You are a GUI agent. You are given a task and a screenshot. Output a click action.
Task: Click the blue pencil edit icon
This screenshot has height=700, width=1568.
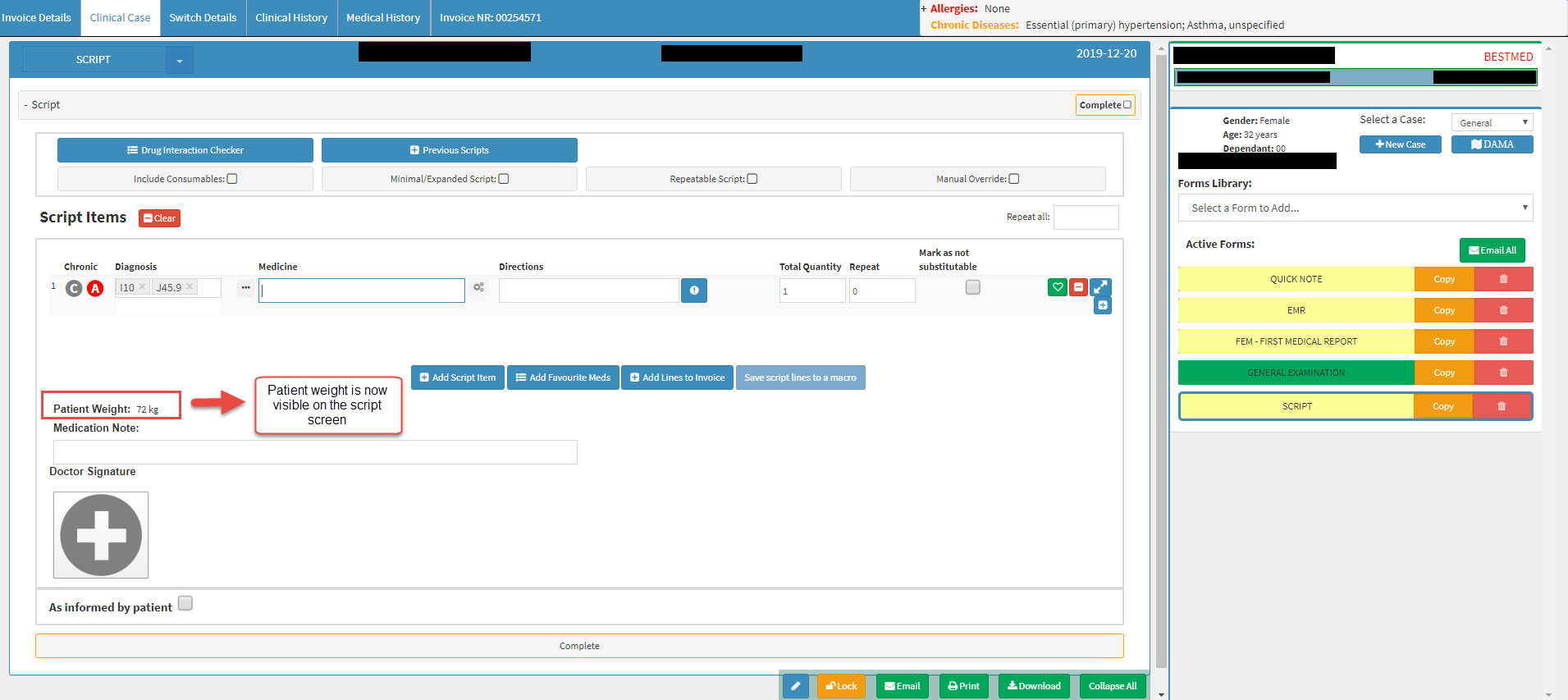pyautogui.click(x=795, y=686)
